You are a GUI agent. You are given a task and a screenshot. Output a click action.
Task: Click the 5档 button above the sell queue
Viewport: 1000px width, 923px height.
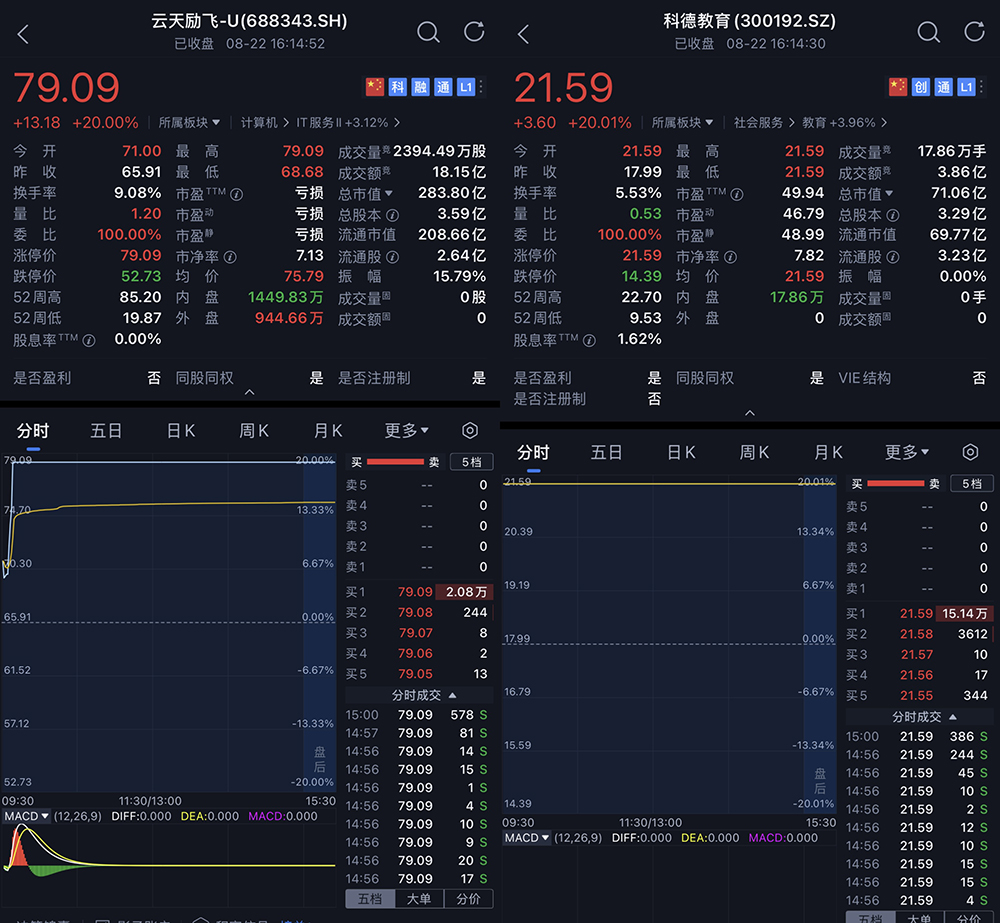tap(471, 462)
